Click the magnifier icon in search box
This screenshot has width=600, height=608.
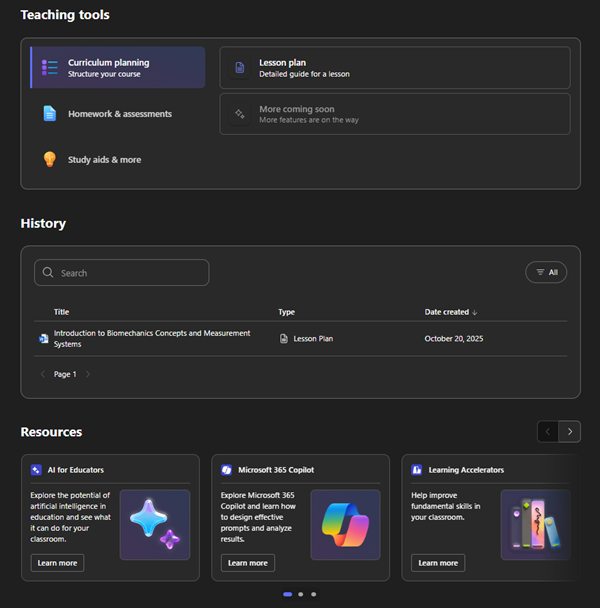tap(48, 273)
